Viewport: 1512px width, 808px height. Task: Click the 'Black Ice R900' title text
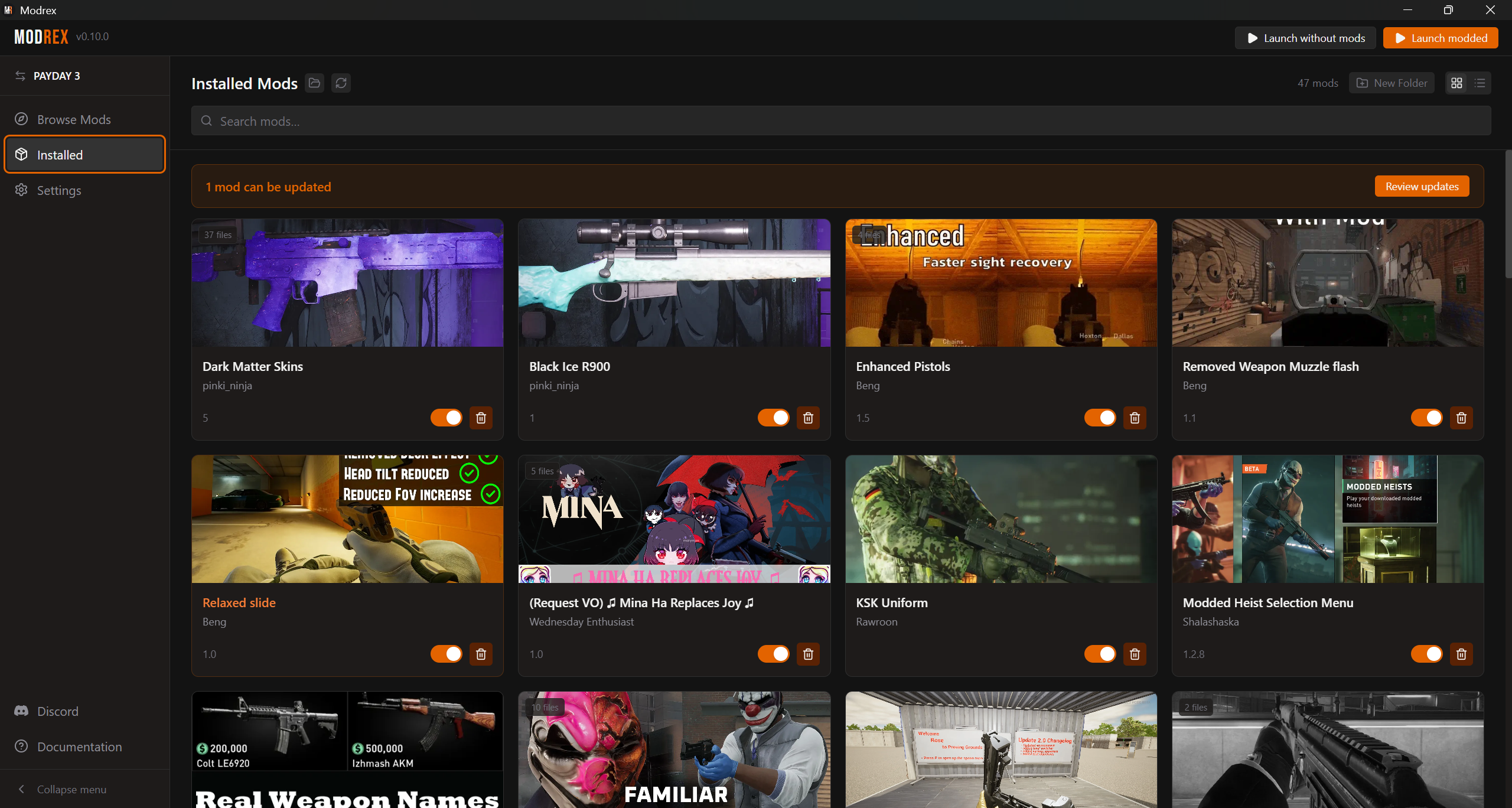(569, 366)
